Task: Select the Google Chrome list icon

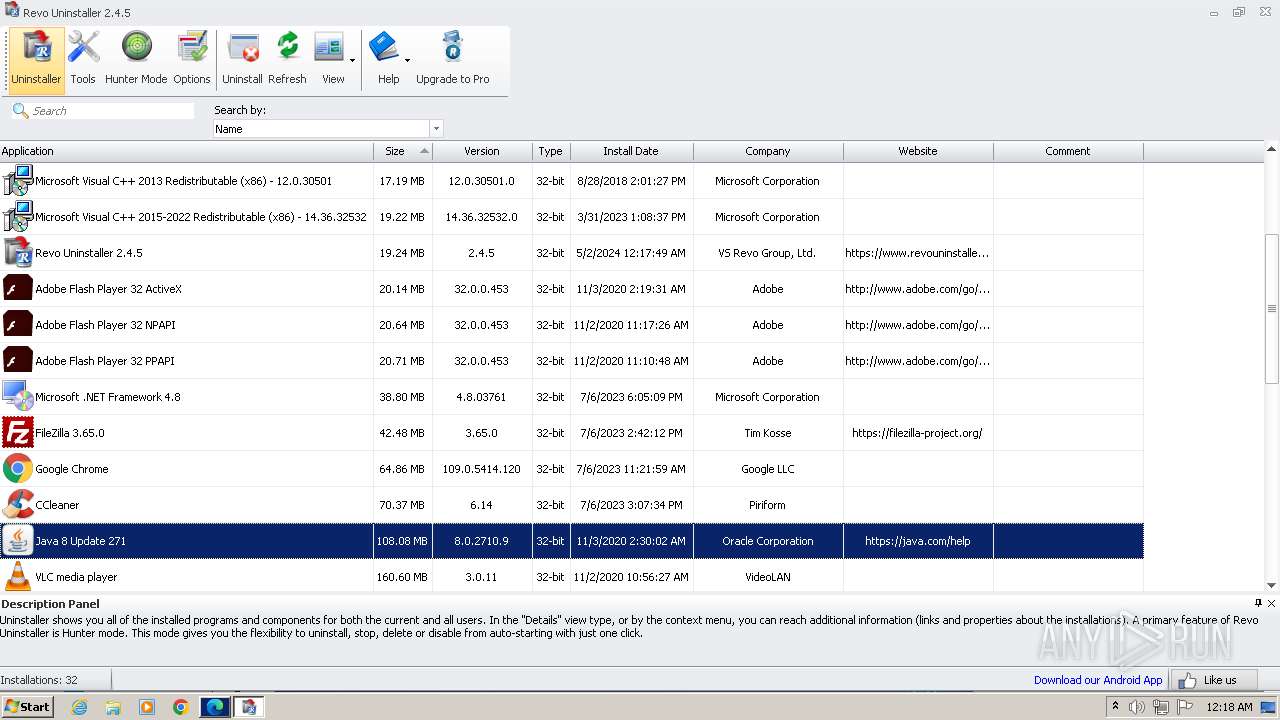Action: (18, 469)
